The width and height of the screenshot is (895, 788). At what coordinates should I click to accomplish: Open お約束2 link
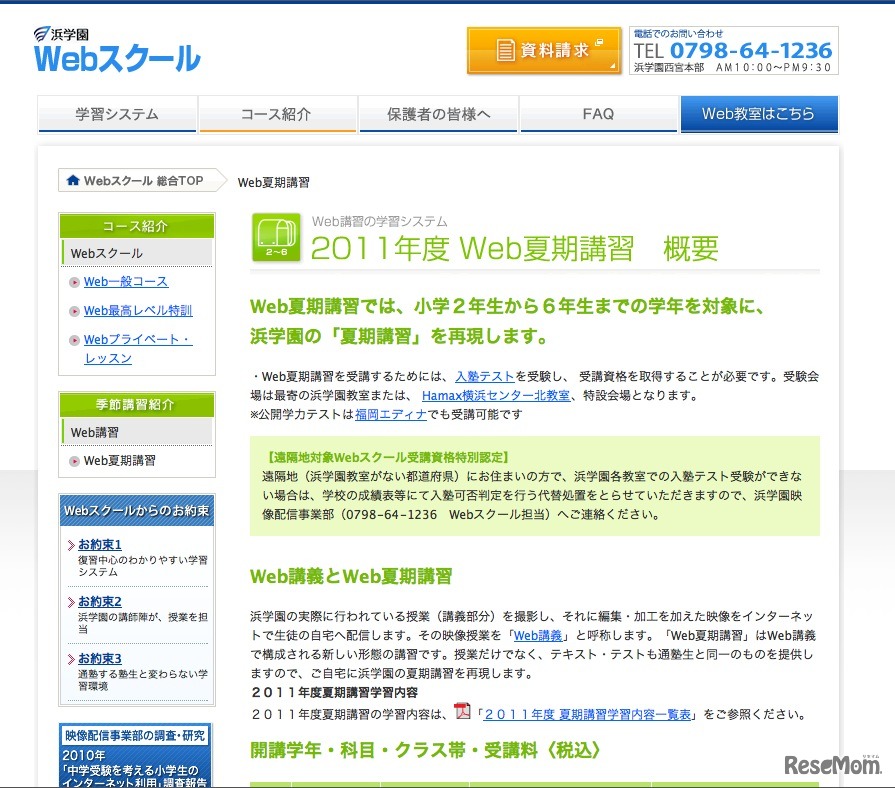tap(100, 601)
